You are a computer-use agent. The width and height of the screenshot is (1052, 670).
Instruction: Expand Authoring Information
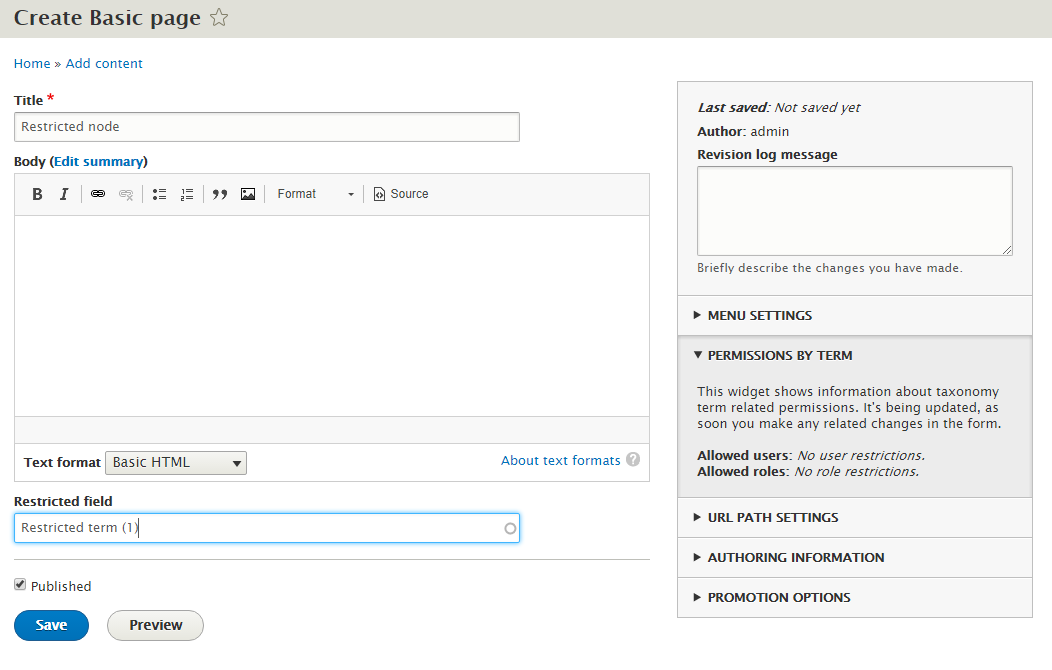click(x=795, y=558)
